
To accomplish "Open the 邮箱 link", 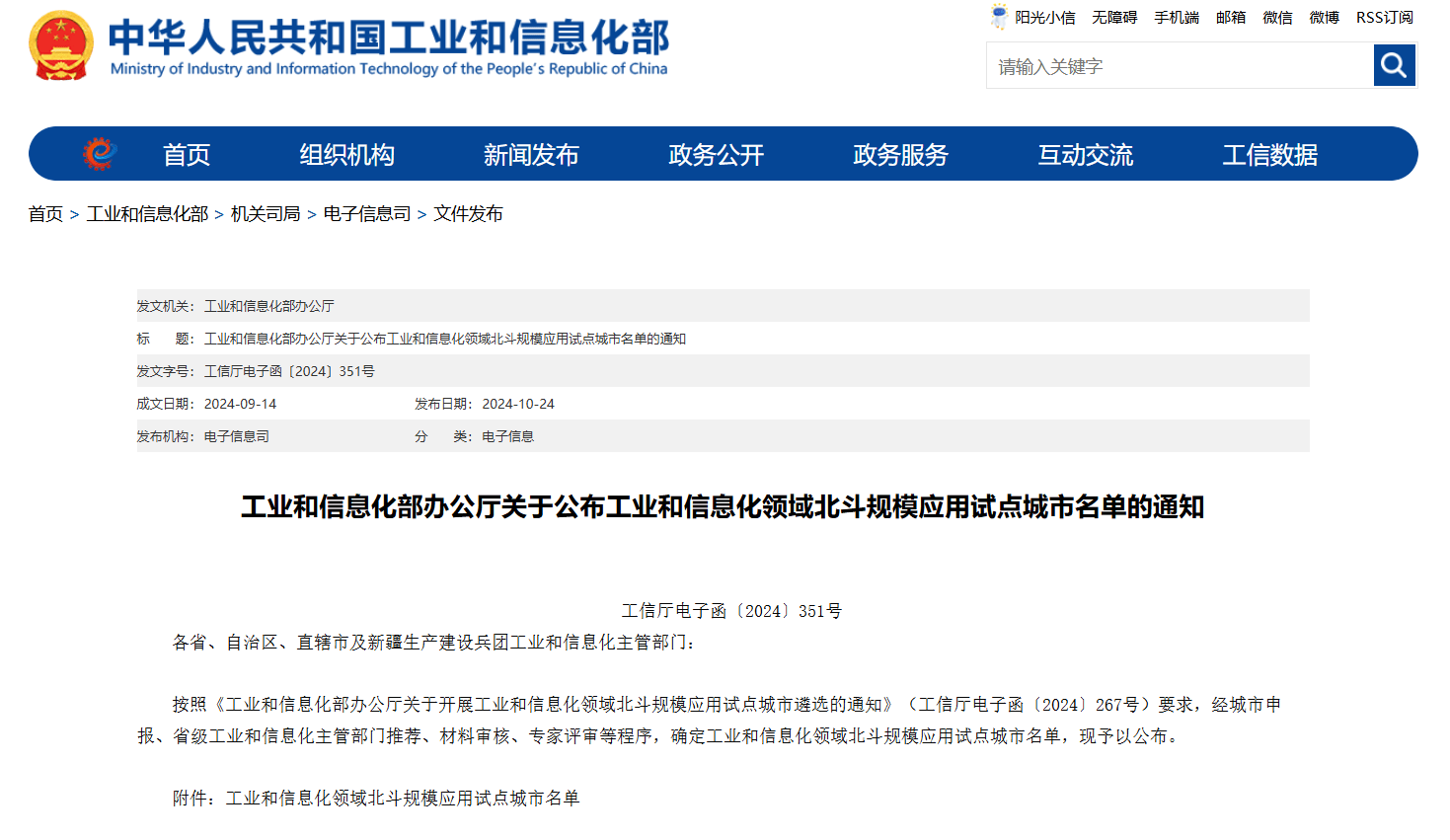I will click(1231, 18).
